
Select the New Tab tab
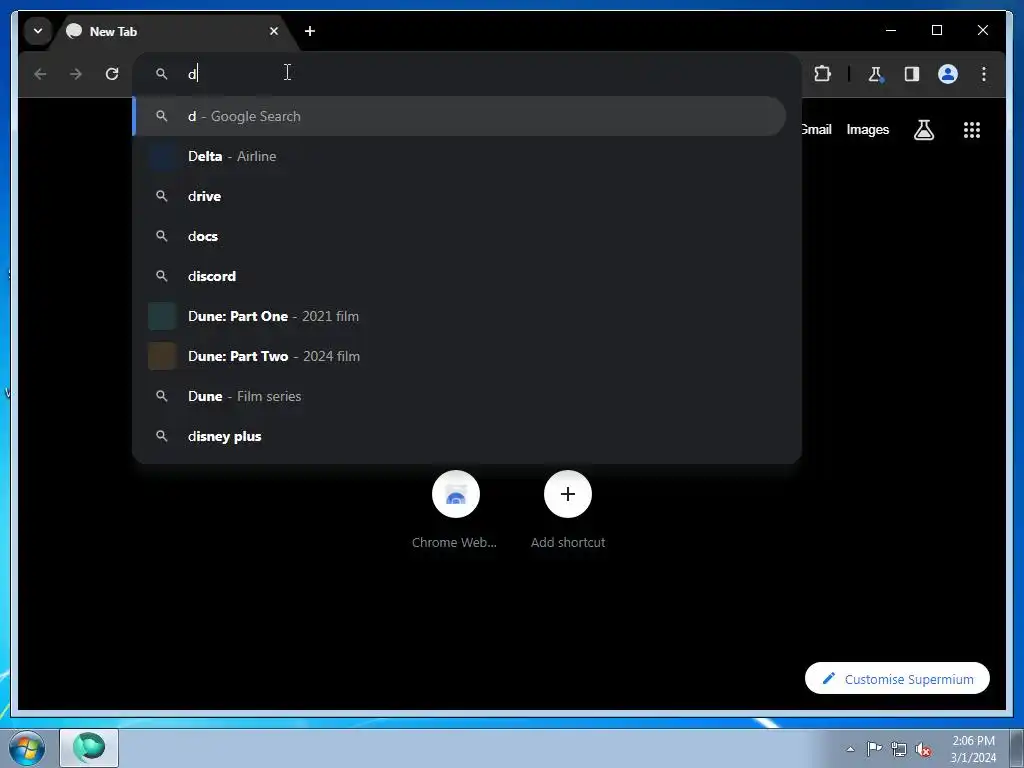coord(175,31)
